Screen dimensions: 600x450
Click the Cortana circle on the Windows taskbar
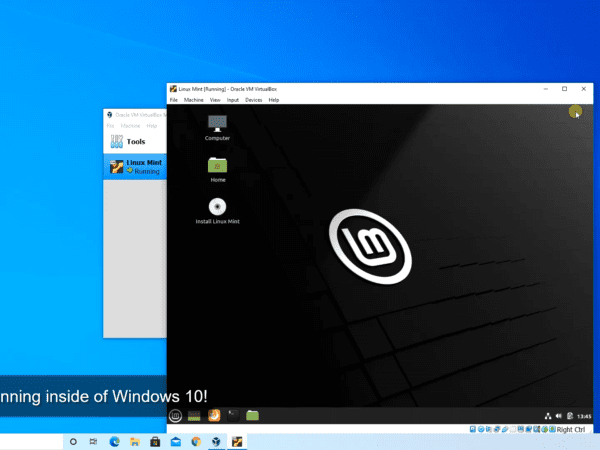click(73, 442)
